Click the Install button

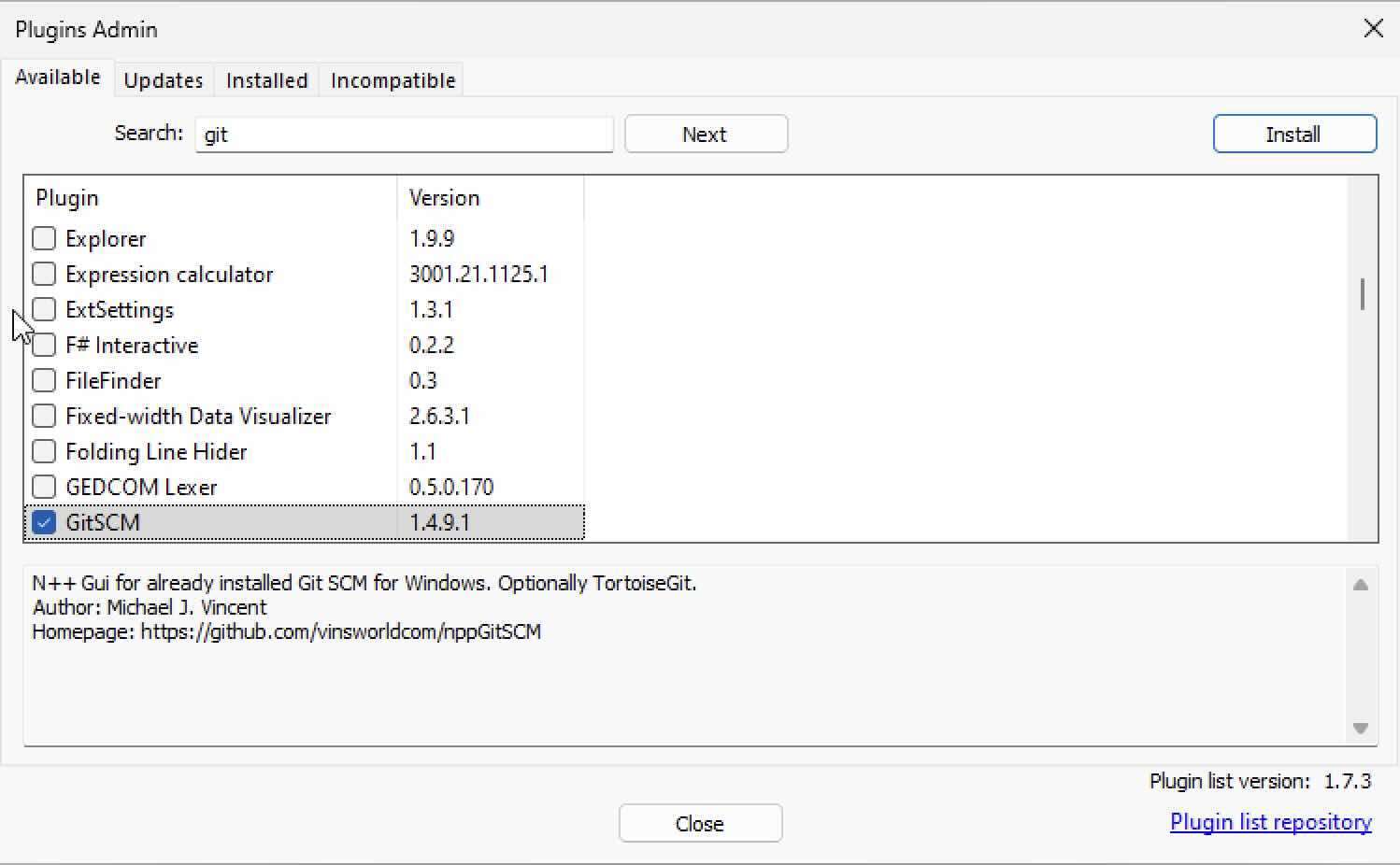pos(1293,134)
